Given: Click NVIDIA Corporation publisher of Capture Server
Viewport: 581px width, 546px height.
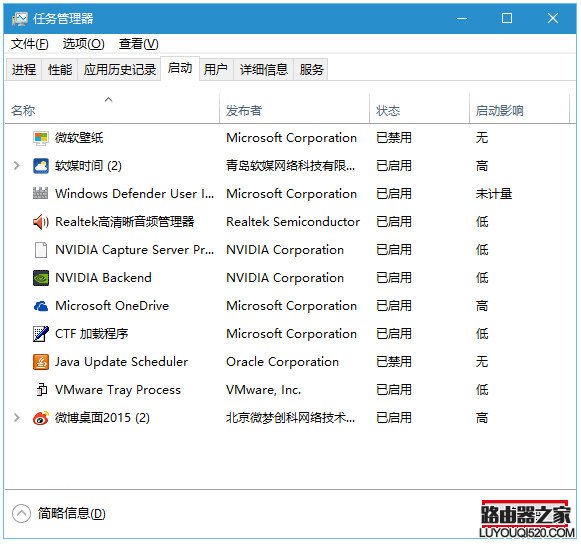Looking at the screenshot, I should pyautogui.click(x=285, y=250).
